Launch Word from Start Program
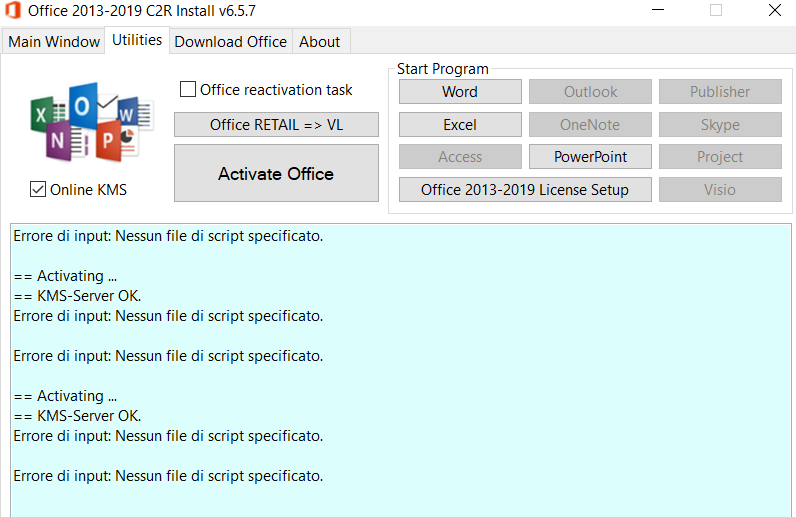796x517 pixels. click(x=460, y=91)
